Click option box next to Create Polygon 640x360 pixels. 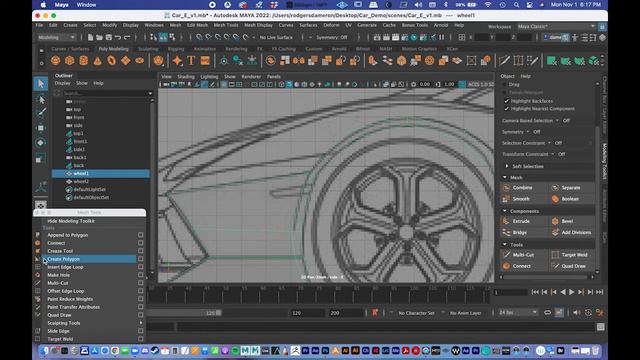[x=140, y=259]
